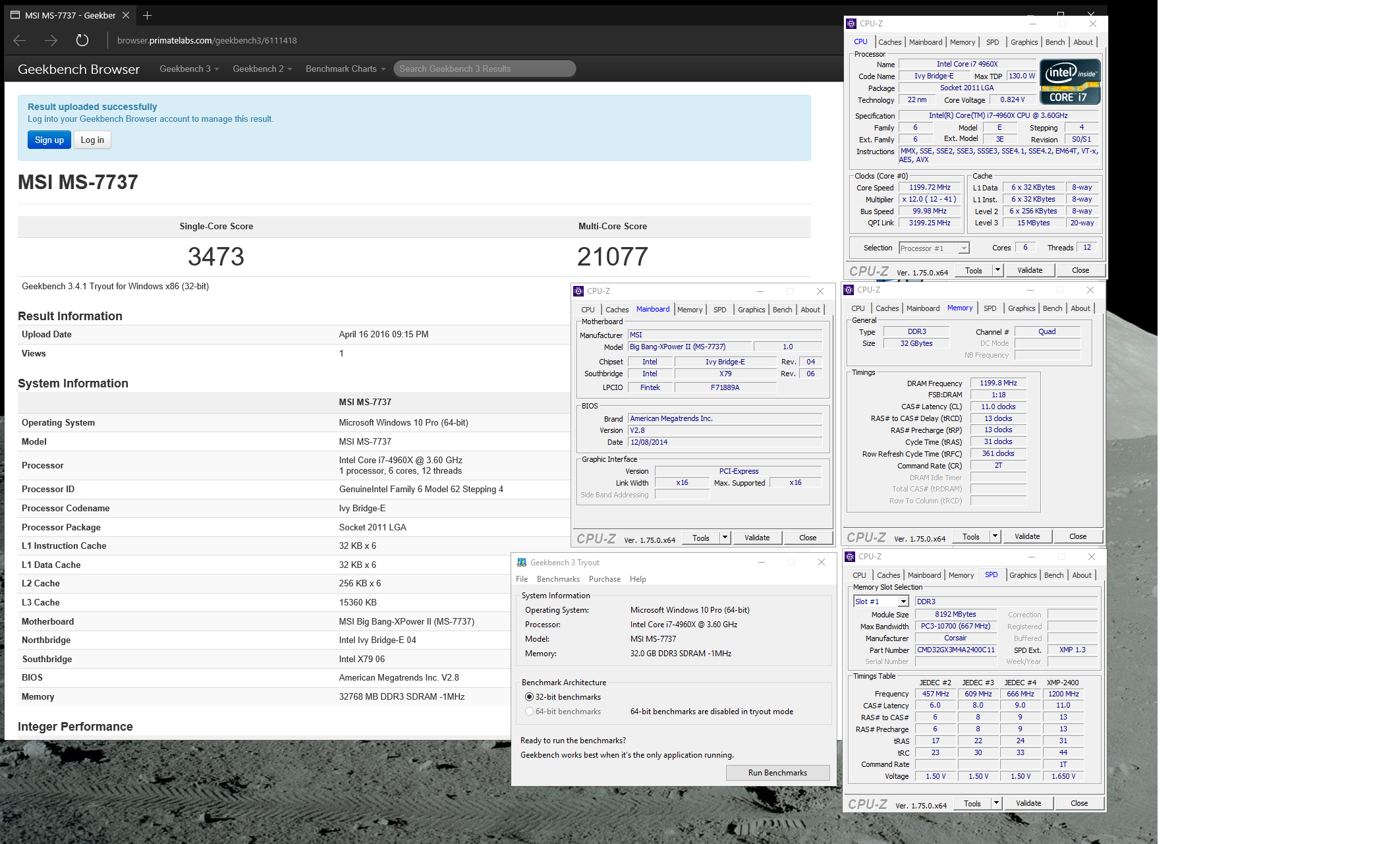The width and height of the screenshot is (1400, 844).
Task: Click the Intel Core i7 logo badge
Action: tap(1070, 82)
